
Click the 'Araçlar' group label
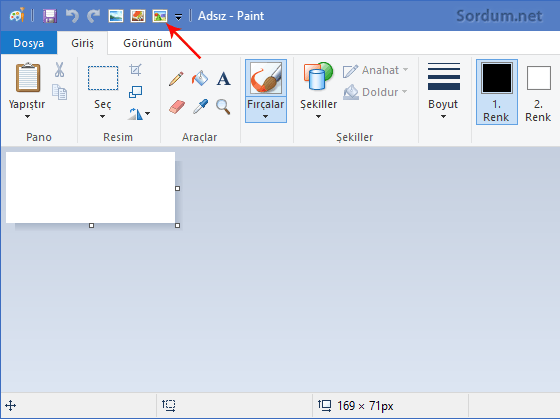199,137
